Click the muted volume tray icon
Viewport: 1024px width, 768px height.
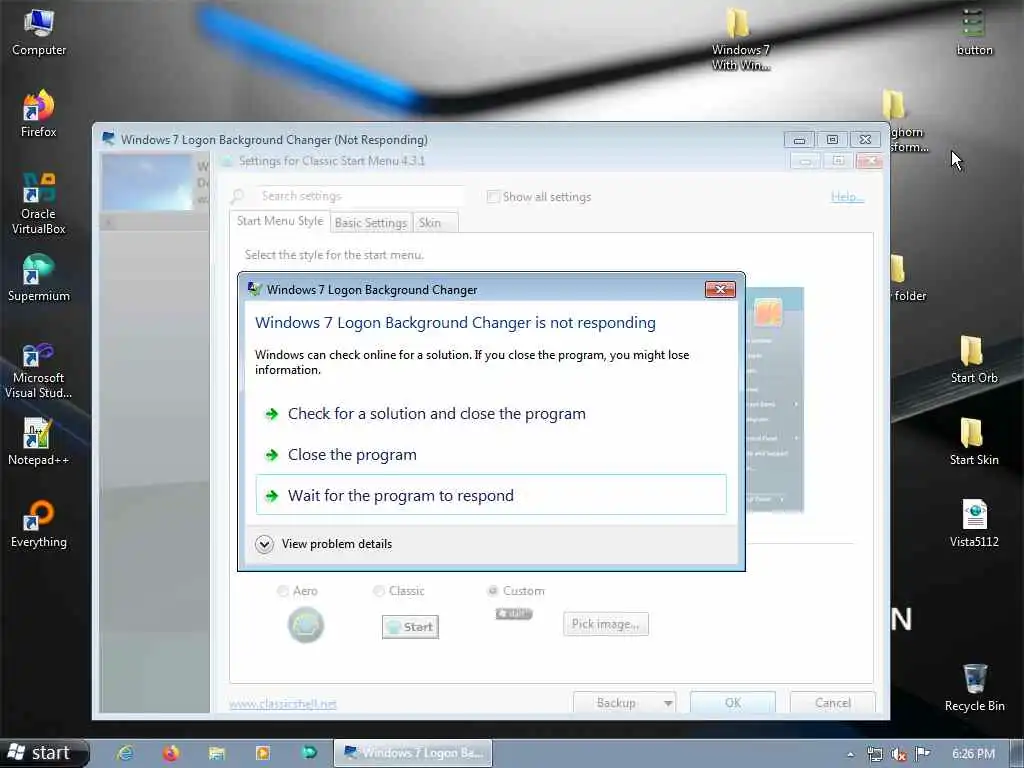pos(899,754)
